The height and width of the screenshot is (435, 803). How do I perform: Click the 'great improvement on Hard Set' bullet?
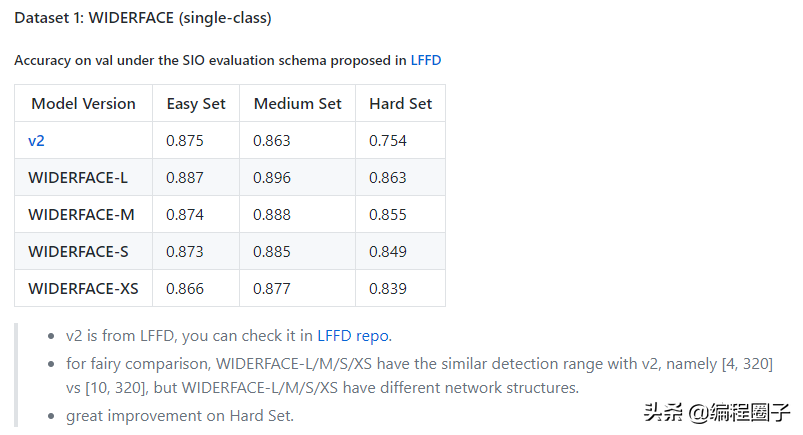click(x=180, y=415)
